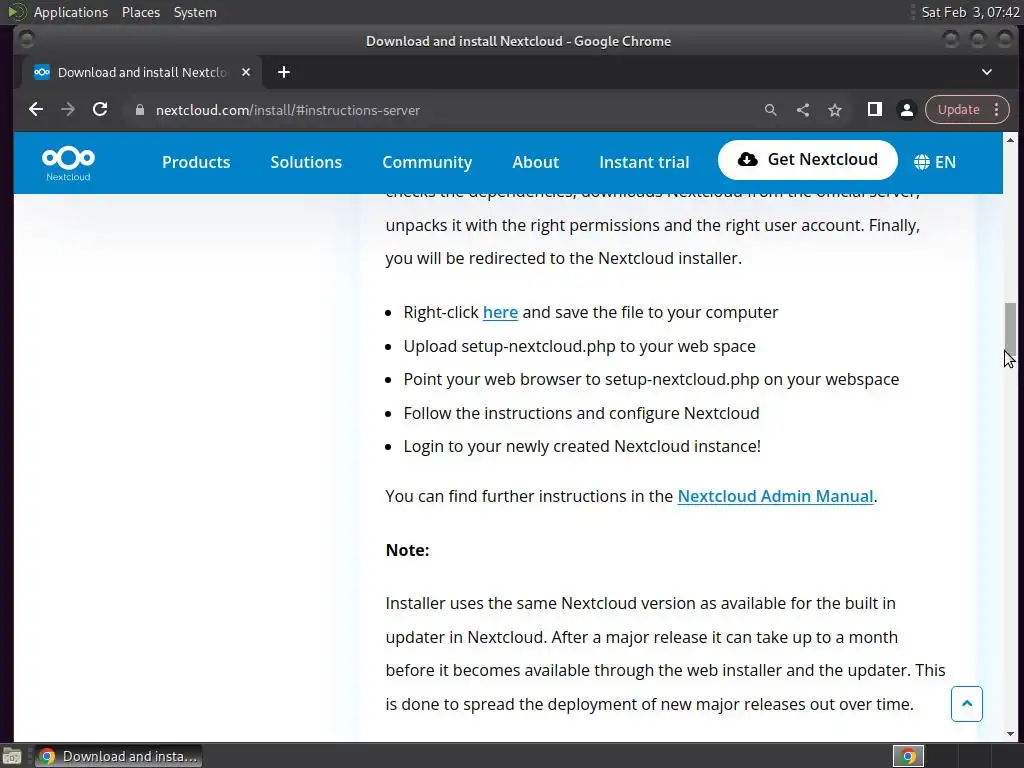Click the date and time clock
Viewport: 1024px width, 768px height.
pos(970,12)
